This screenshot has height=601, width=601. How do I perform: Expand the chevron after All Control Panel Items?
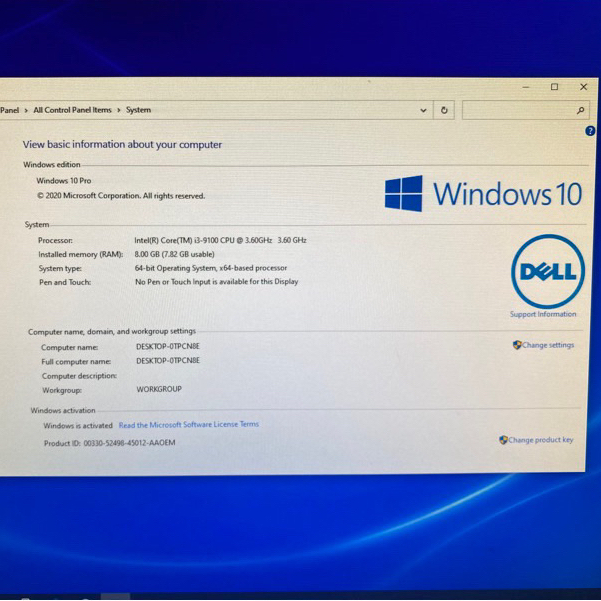click(119, 110)
